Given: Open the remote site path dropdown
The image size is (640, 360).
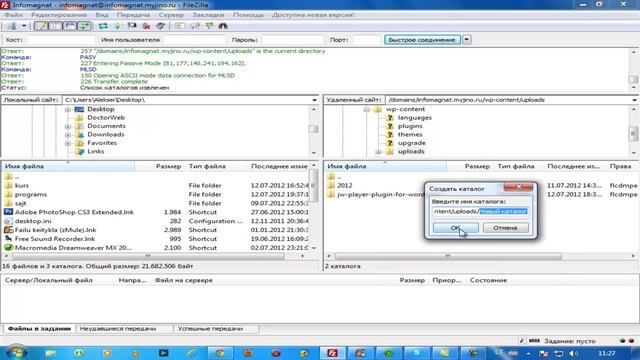Looking at the screenshot, I should pyautogui.click(x=634, y=100).
